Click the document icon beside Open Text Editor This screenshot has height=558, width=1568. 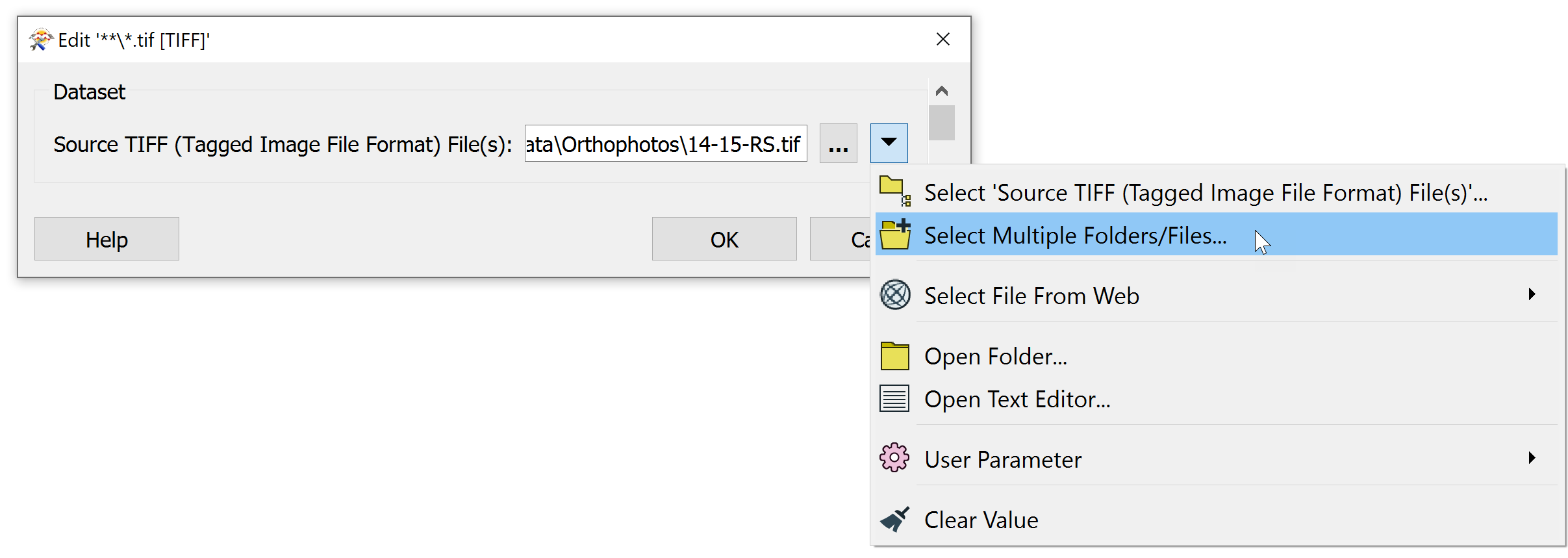pyautogui.click(x=895, y=398)
